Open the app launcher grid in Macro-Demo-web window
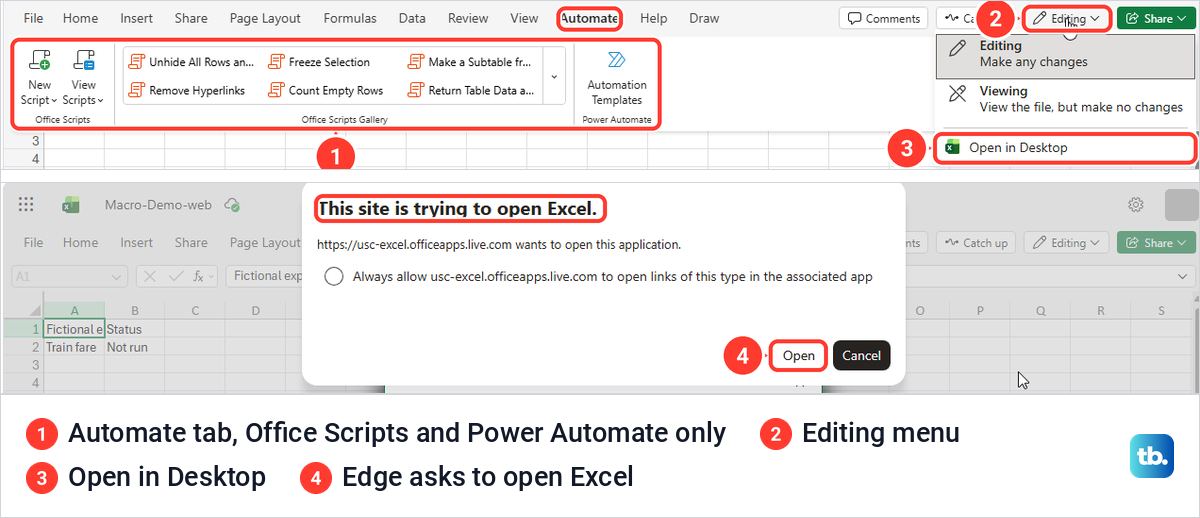The height and width of the screenshot is (518, 1200). 26,204
